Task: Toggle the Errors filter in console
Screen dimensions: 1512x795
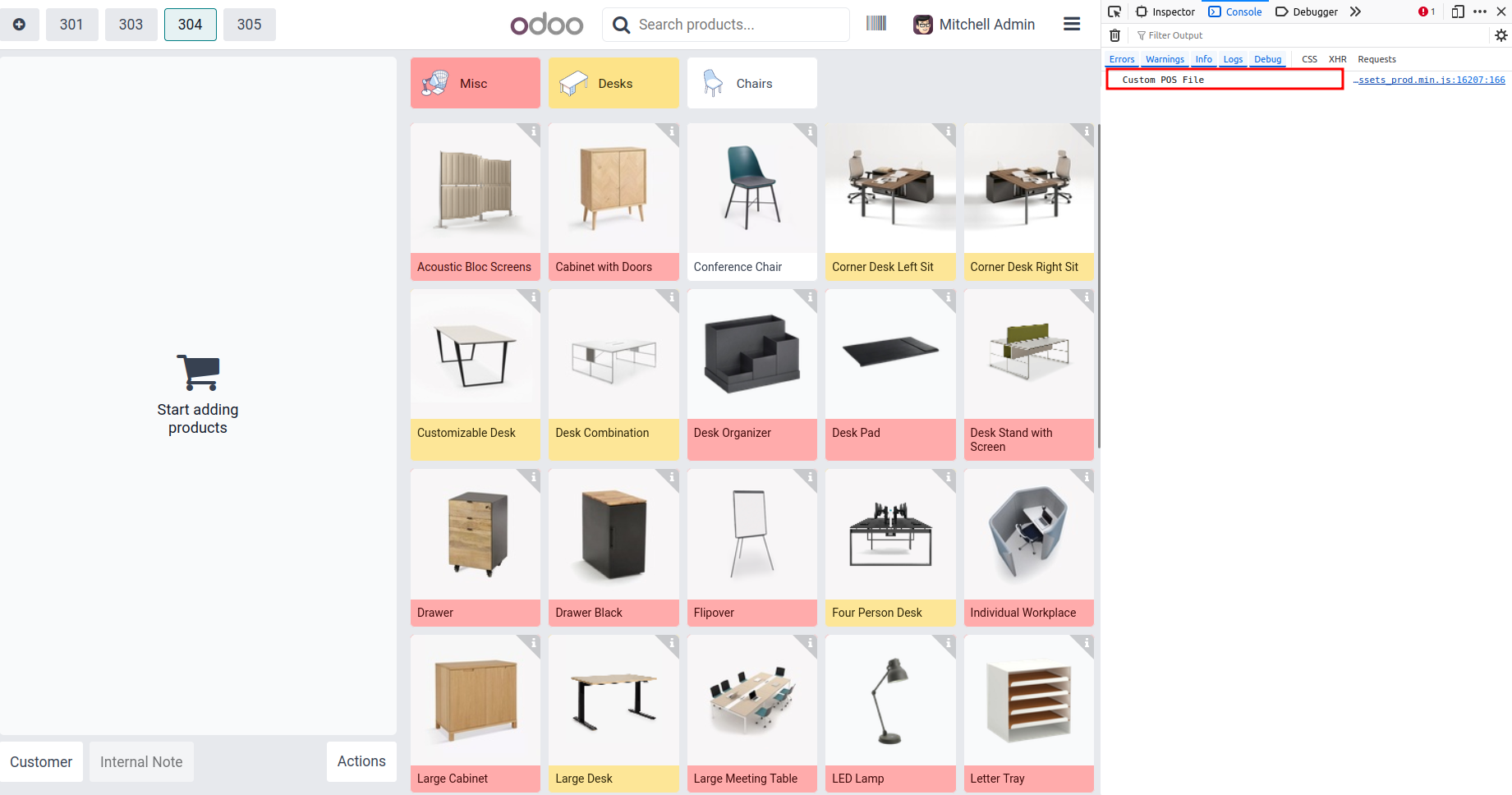Action: [x=1122, y=59]
